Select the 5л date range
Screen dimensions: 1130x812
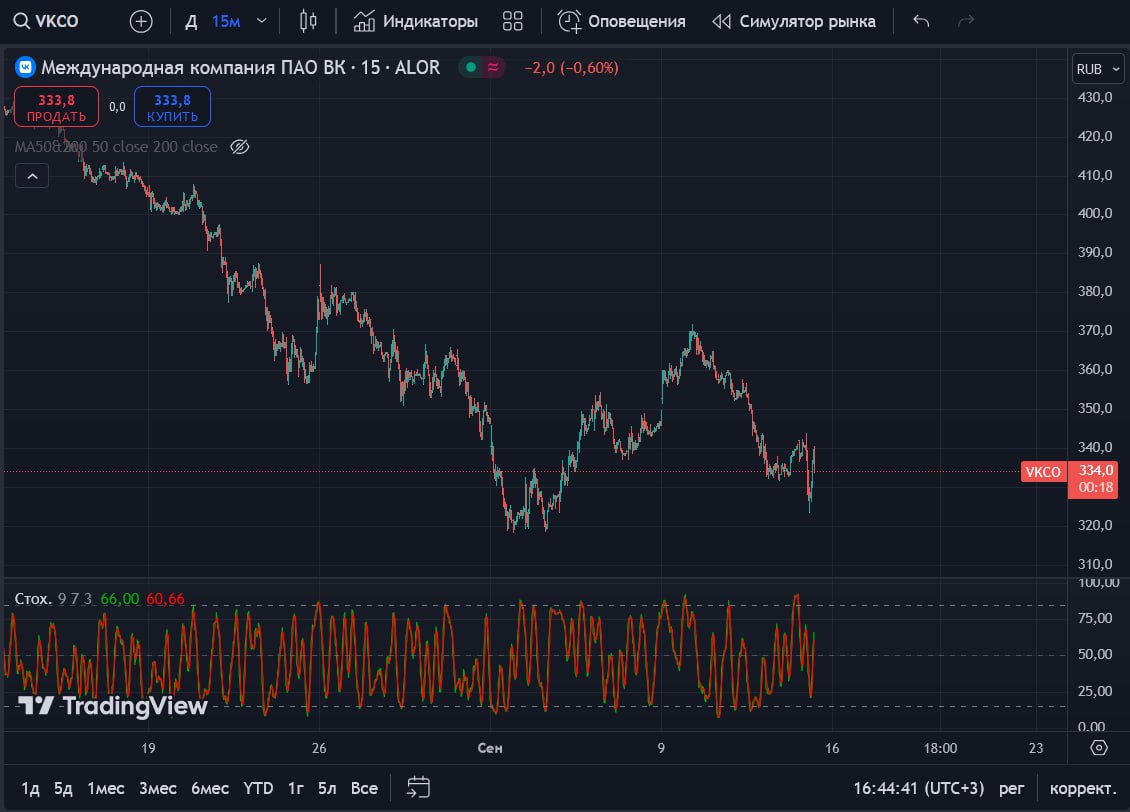[x=327, y=788]
